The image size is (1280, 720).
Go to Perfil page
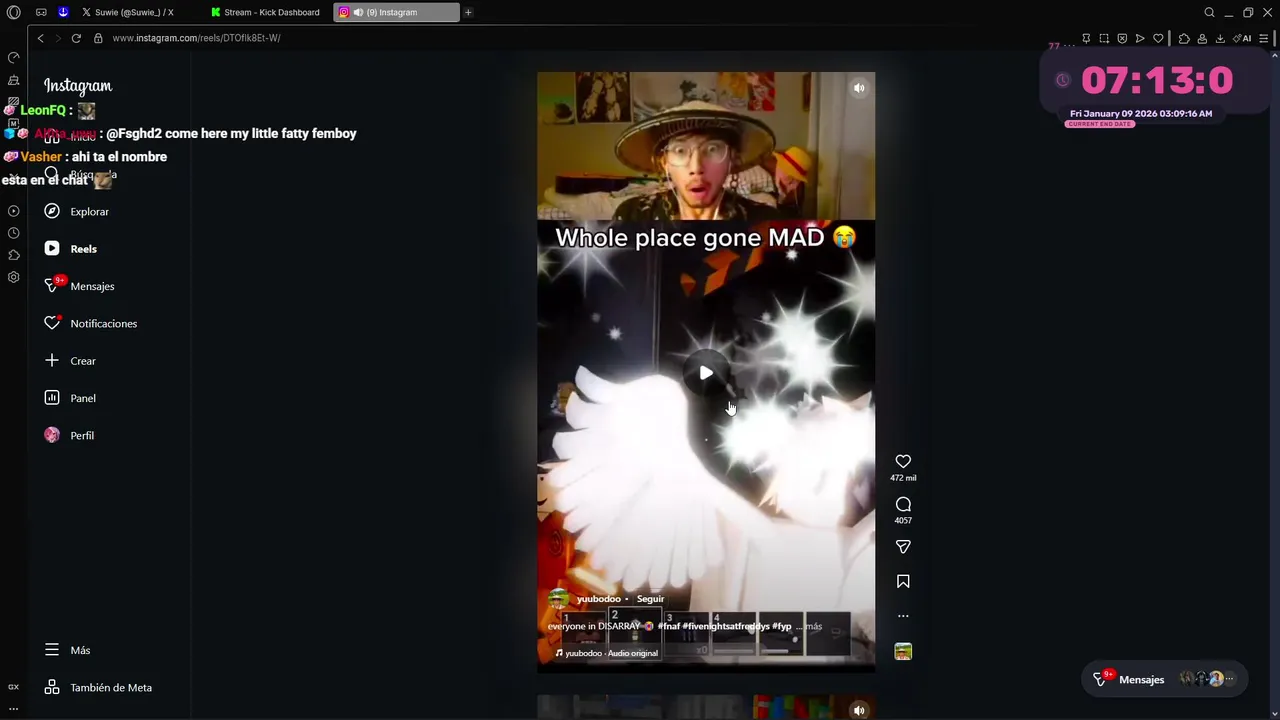coord(70,435)
